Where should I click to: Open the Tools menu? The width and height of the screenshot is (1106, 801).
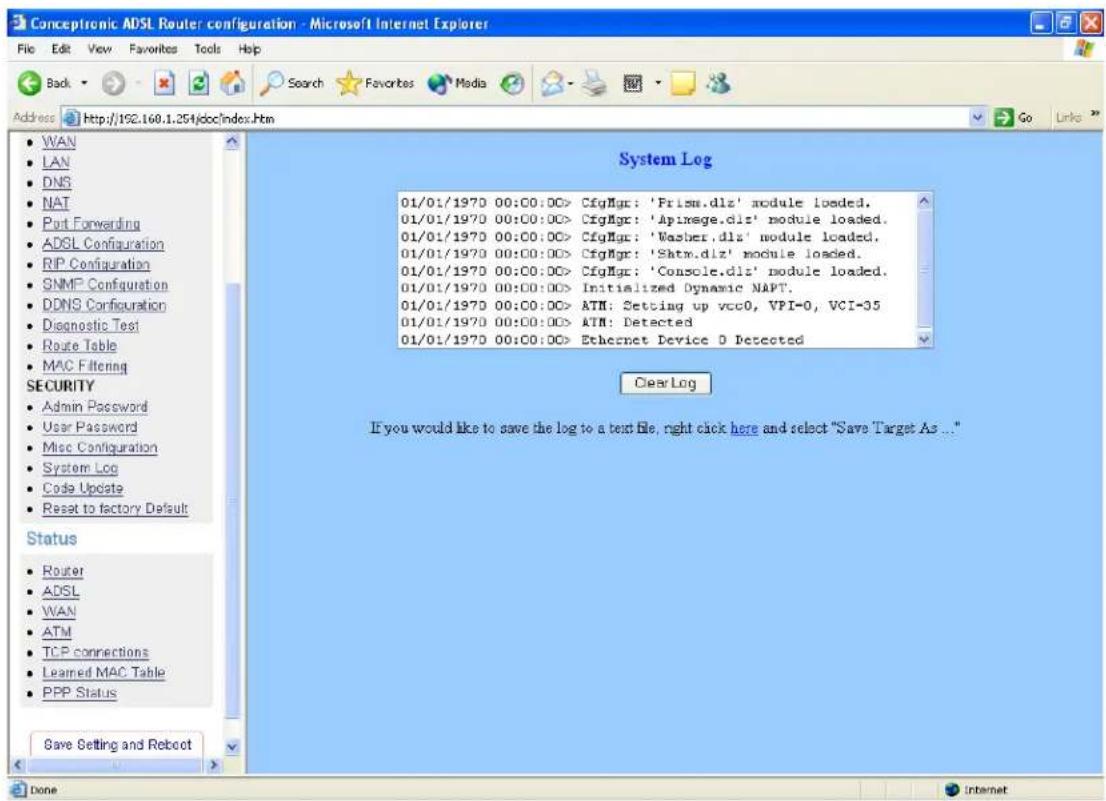click(207, 49)
